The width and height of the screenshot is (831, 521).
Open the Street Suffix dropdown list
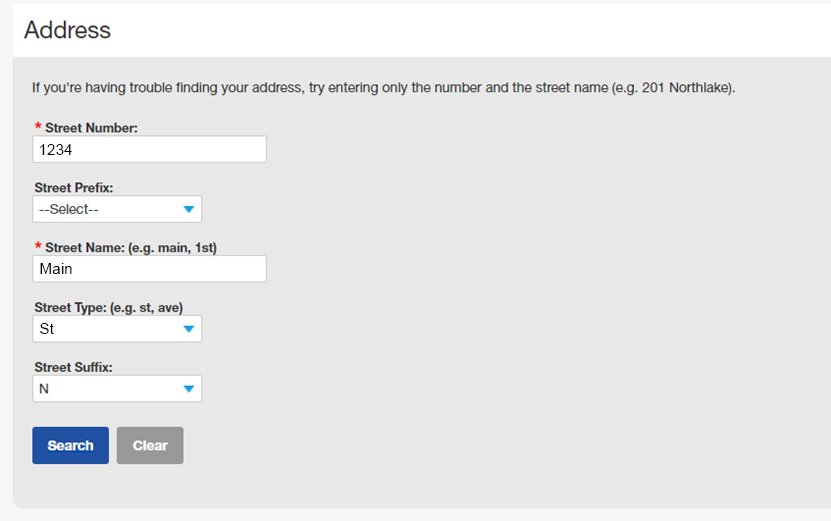[x=117, y=389]
